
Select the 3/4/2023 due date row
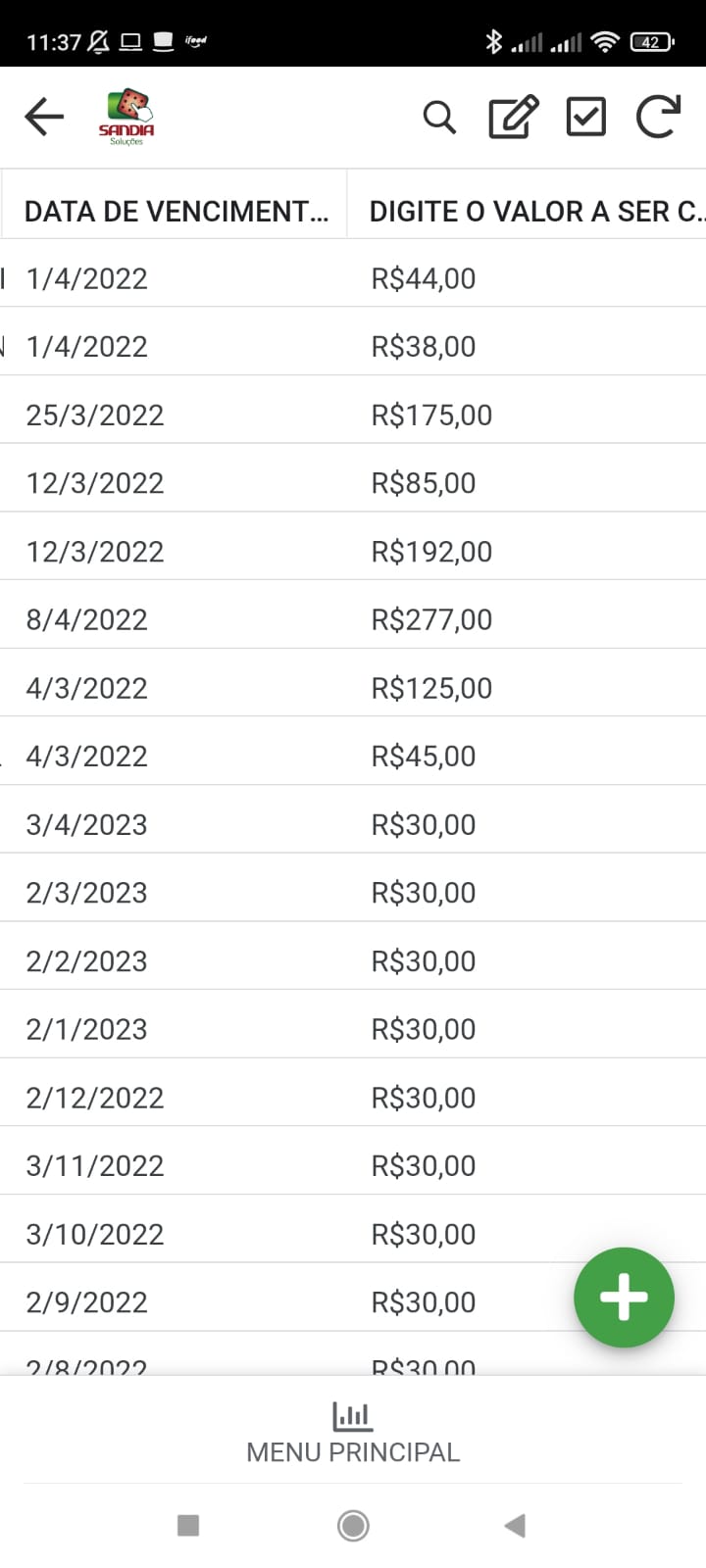(x=87, y=824)
